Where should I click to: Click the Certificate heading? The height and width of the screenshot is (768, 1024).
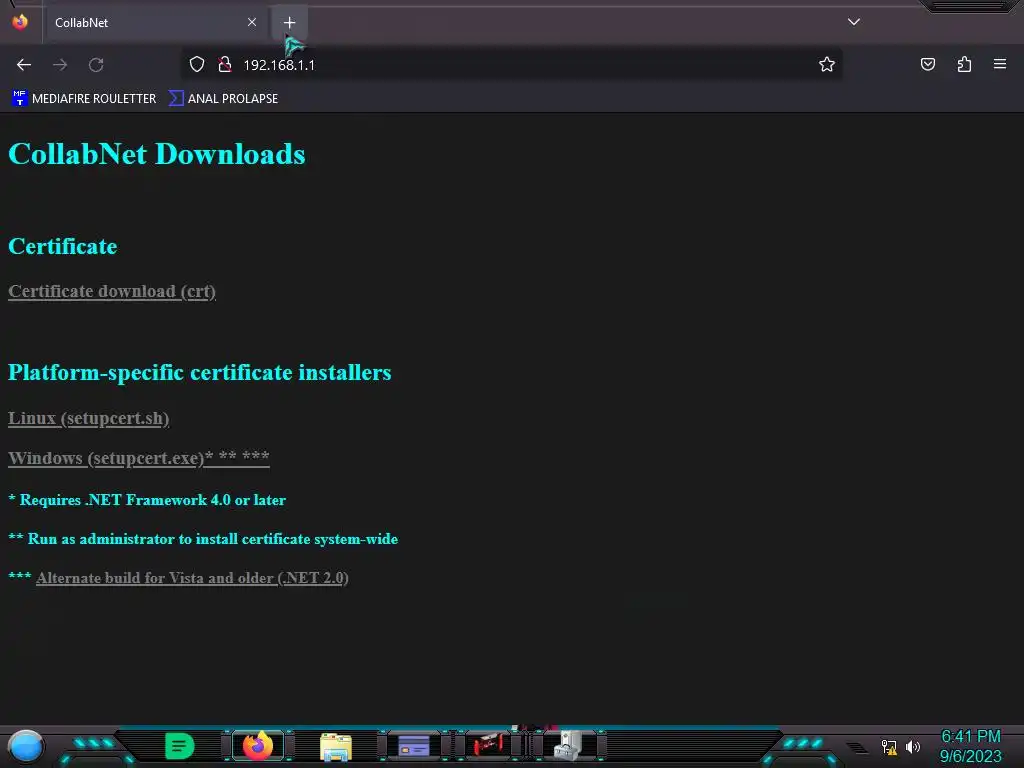click(x=63, y=246)
